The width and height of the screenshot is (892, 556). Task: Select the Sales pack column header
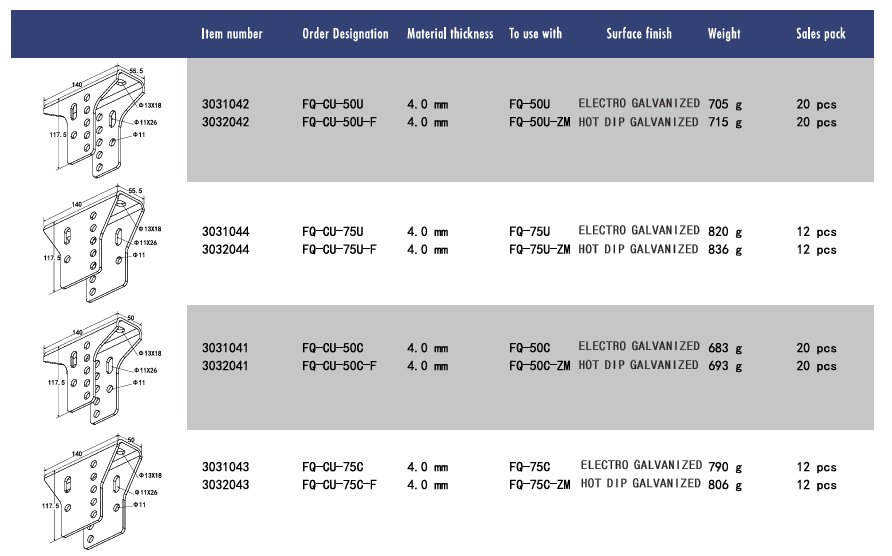pos(820,34)
